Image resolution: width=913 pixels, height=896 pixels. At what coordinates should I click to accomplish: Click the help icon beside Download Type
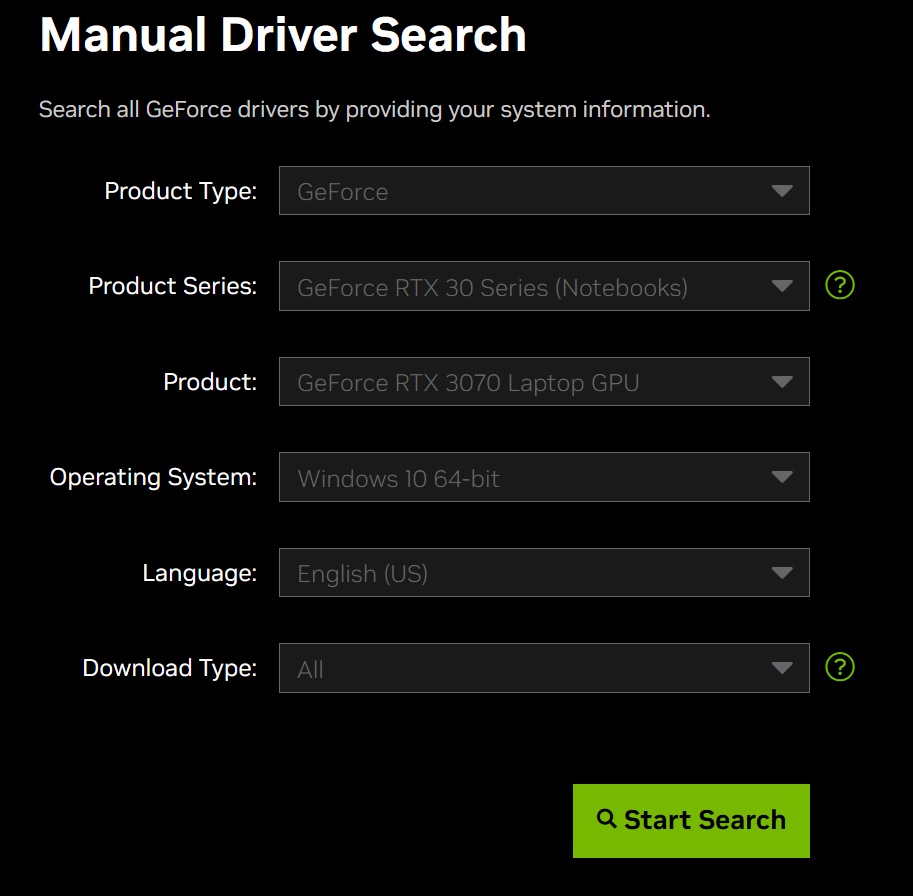[x=840, y=667]
